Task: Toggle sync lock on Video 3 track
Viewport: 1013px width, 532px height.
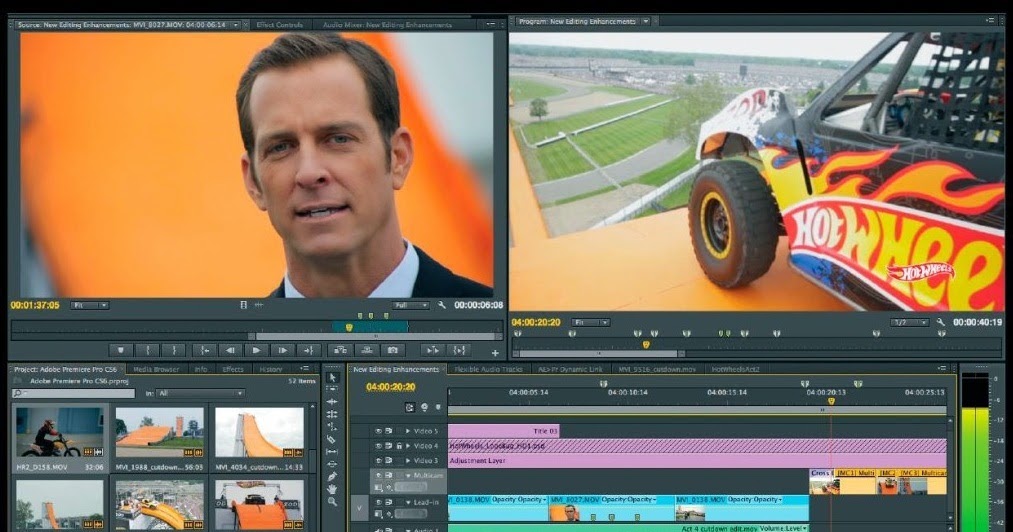Action: coord(389,460)
